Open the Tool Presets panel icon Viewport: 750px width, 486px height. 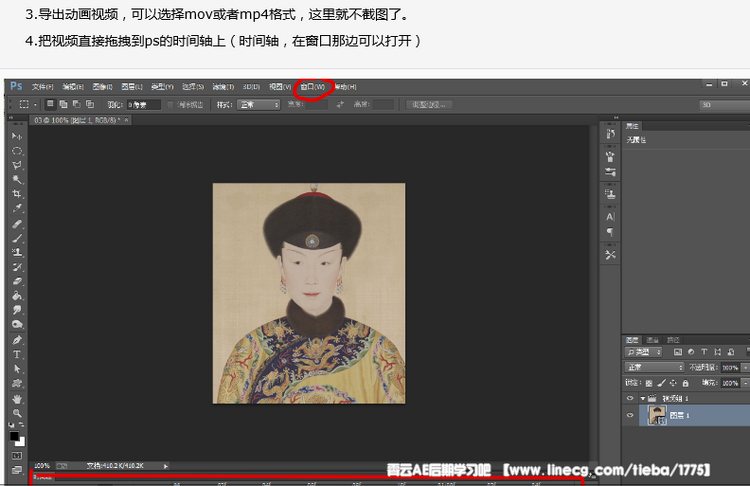click(x=610, y=255)
